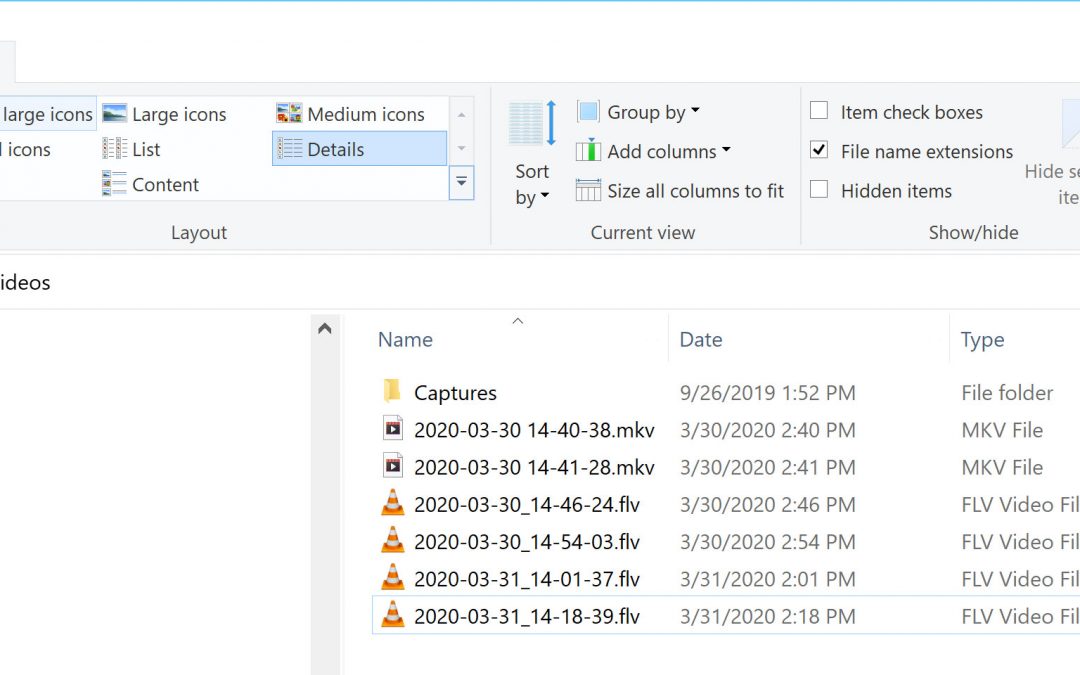Image resolution: width=1080 pixels, height=675 pixels.
Task: Click the MKV file icon for 2020-03-30 14-40-38.mkv
Action: tap(393, 430)
